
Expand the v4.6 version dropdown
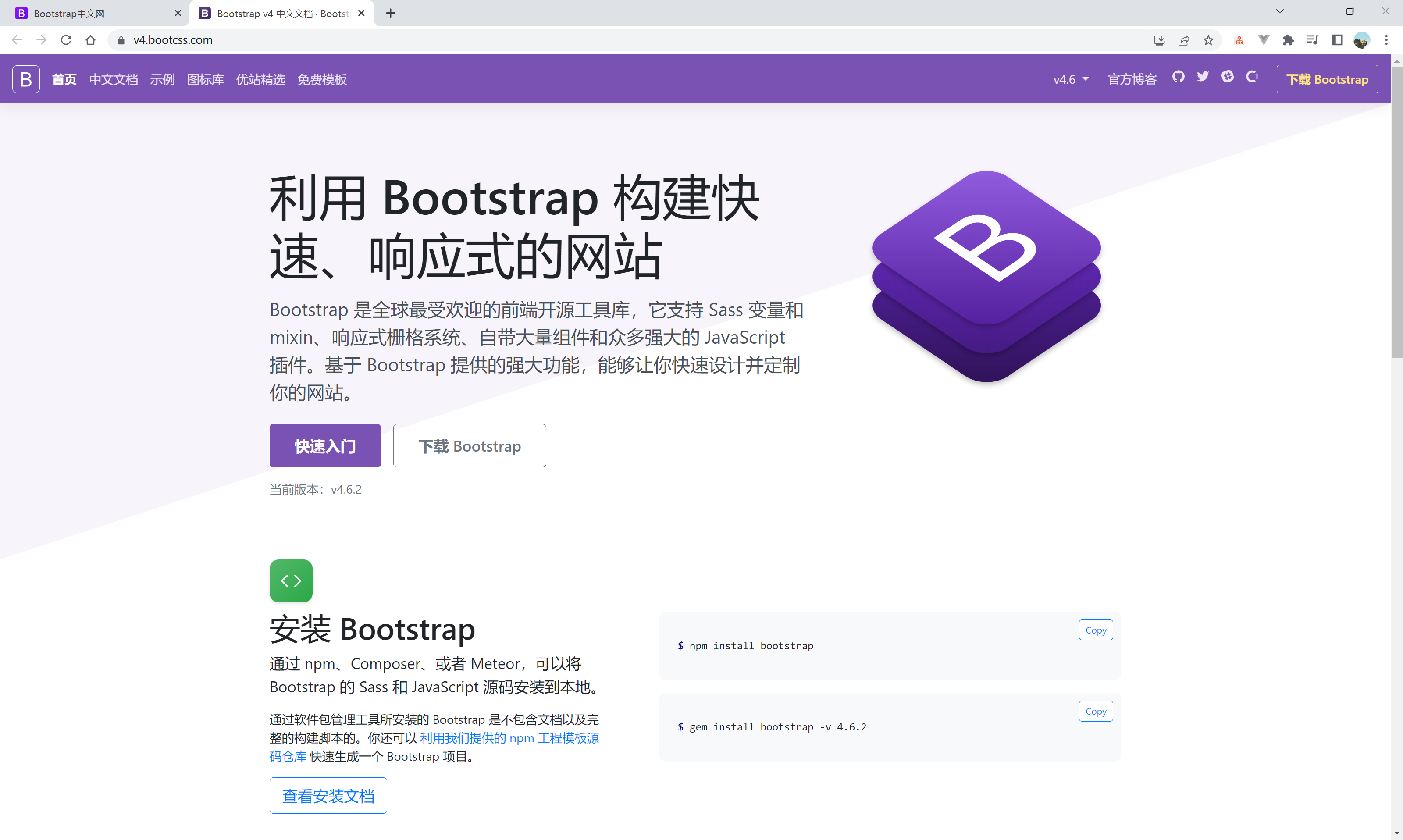click(1070, 78)
